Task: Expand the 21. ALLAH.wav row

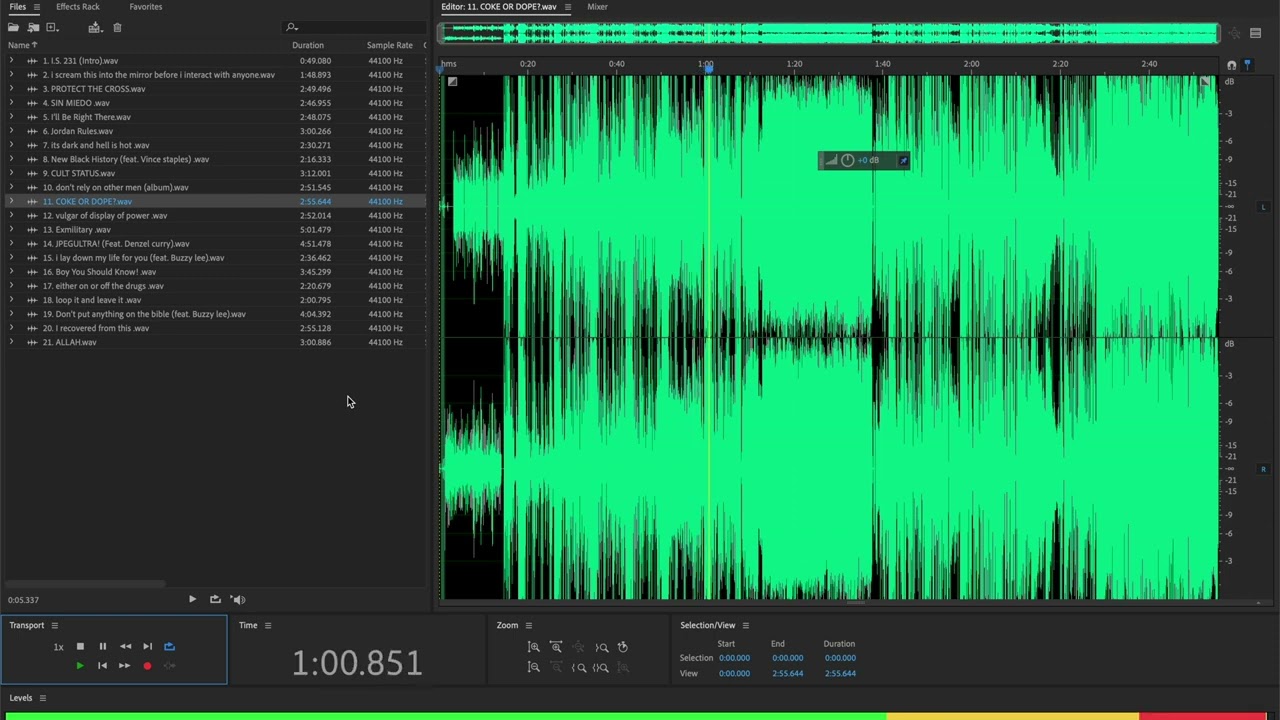Action: tap(11, 342)
